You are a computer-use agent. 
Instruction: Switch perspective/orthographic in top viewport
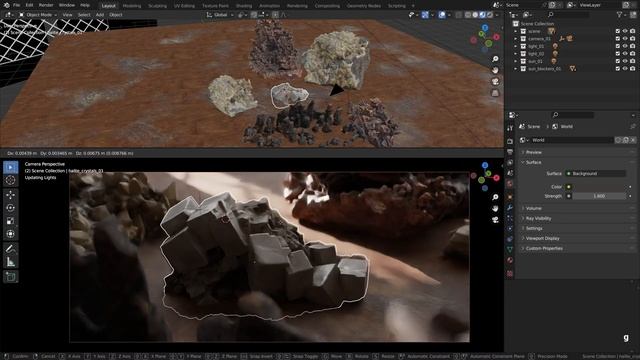pyautogui.click(x=495, y=93)
